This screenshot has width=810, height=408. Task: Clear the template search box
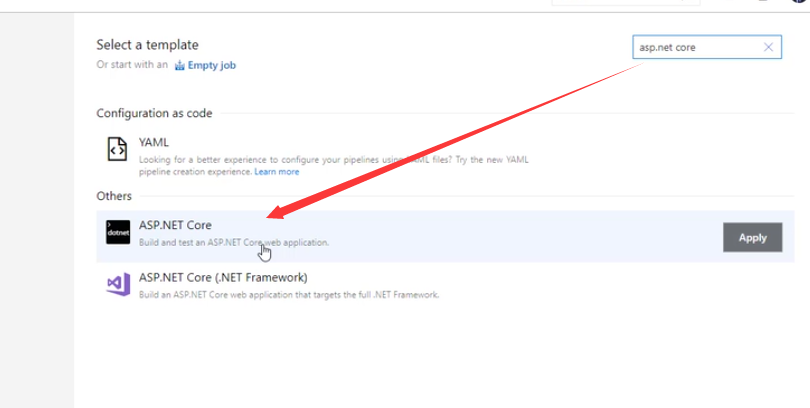click(768, 48)
